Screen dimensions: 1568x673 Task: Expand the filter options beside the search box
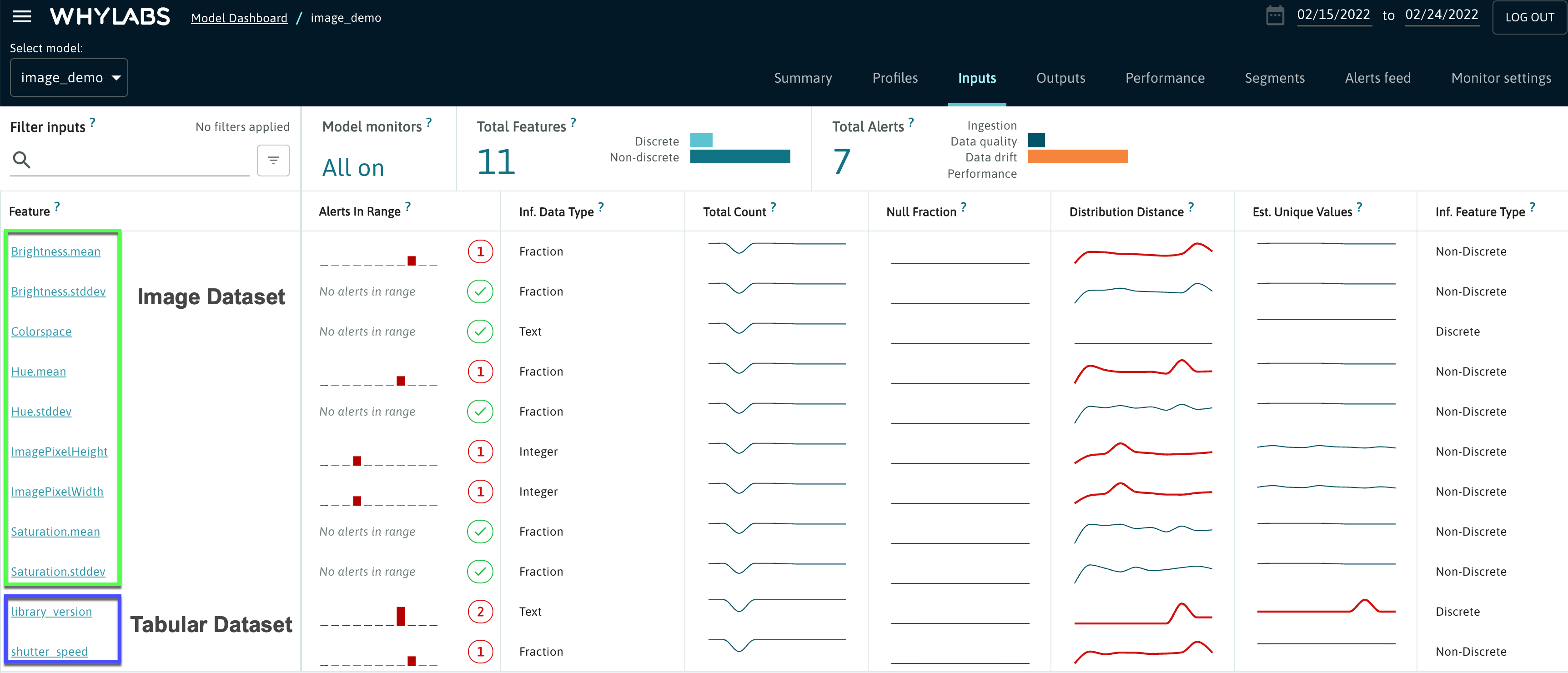click(x=273, y=160)
